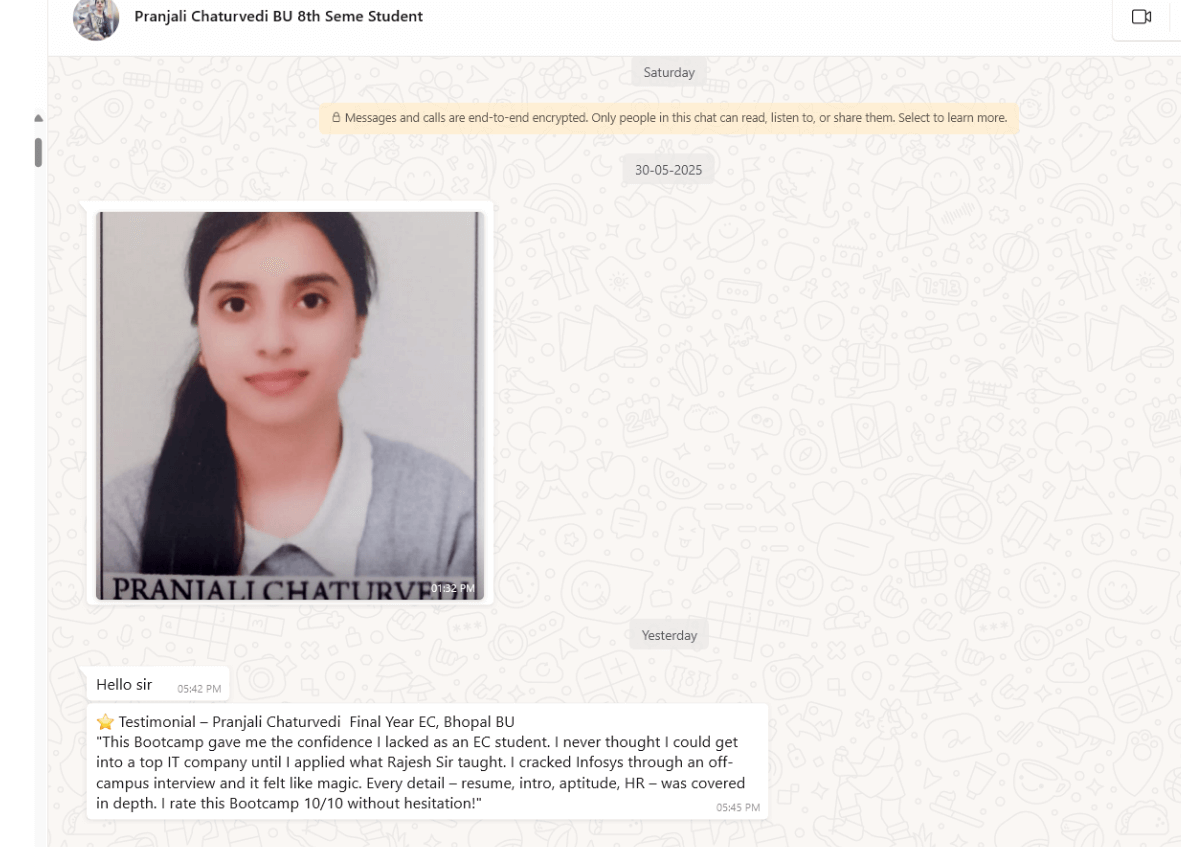Open Pranjali Chaturvedi's profile picture avatar

(x=96, y=18)
